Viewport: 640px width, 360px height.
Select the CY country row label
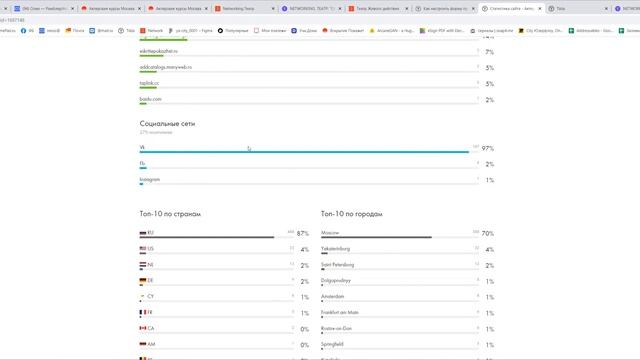tap(151, 296)
